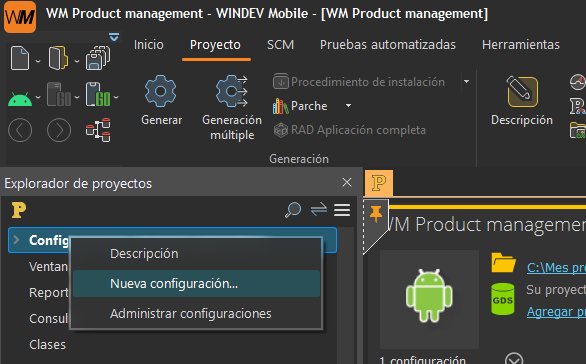This screenshot has height=364, width=586.
Task: Click the large Android robot thumbnail
Action: point(429,296)
